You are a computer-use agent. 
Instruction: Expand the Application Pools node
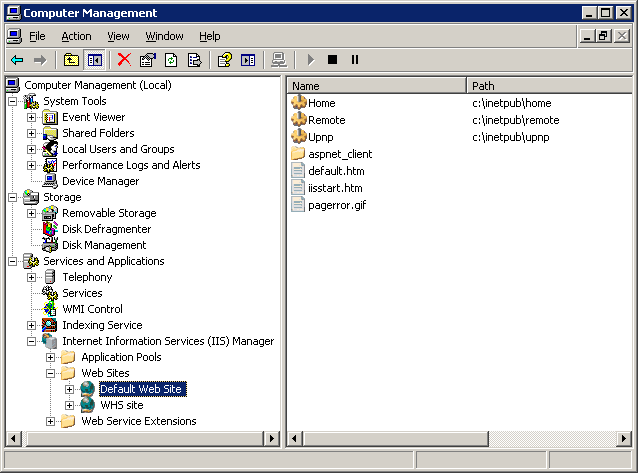click(x=50, y=357)
